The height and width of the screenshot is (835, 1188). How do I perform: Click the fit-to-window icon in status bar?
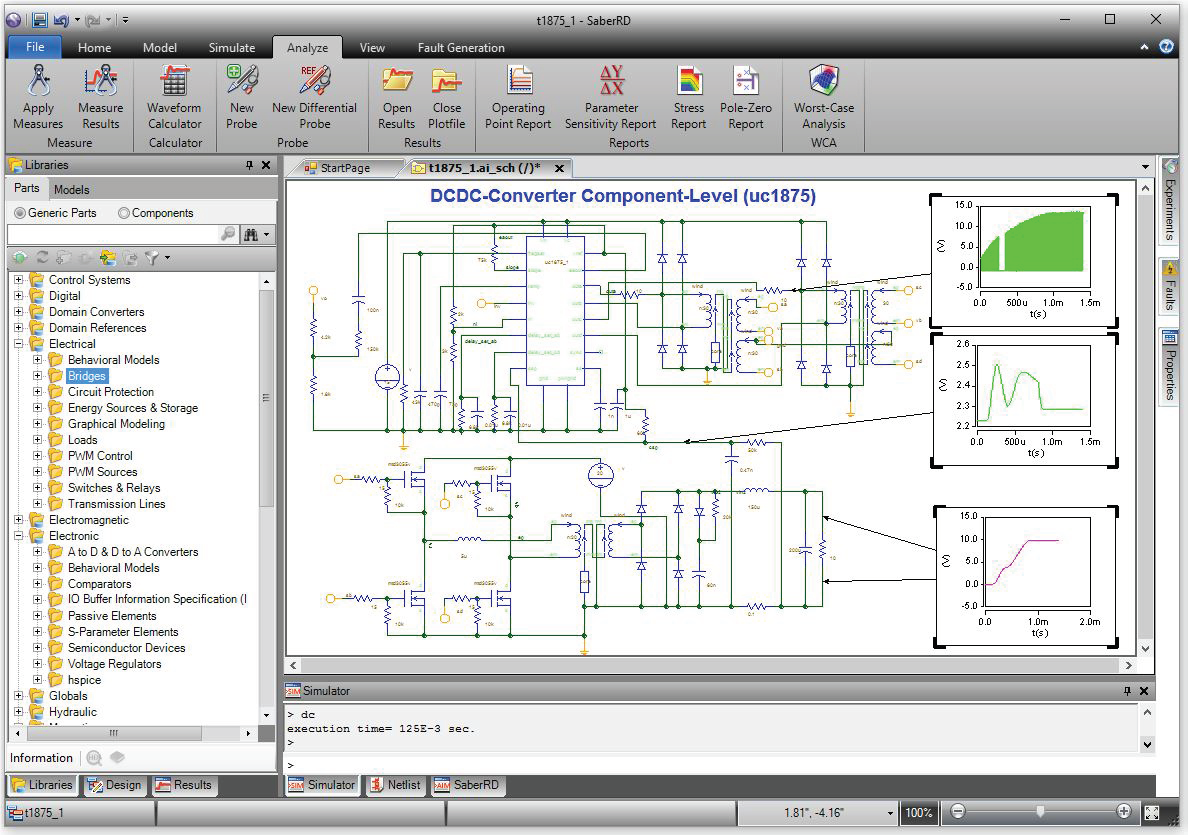coord(1152,813)
